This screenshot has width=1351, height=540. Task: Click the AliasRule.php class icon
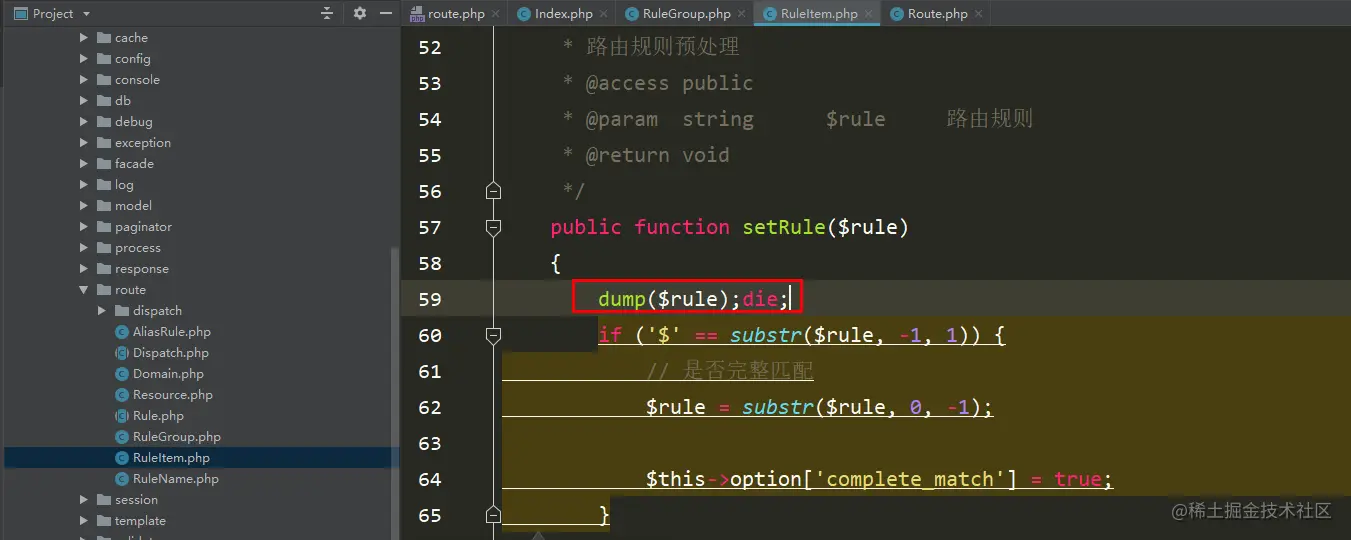pos(123,332)
